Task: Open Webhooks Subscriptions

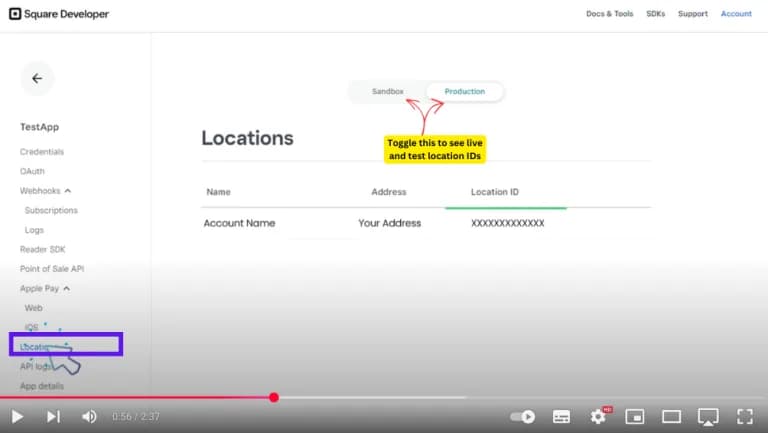Action: coord(51,210)
